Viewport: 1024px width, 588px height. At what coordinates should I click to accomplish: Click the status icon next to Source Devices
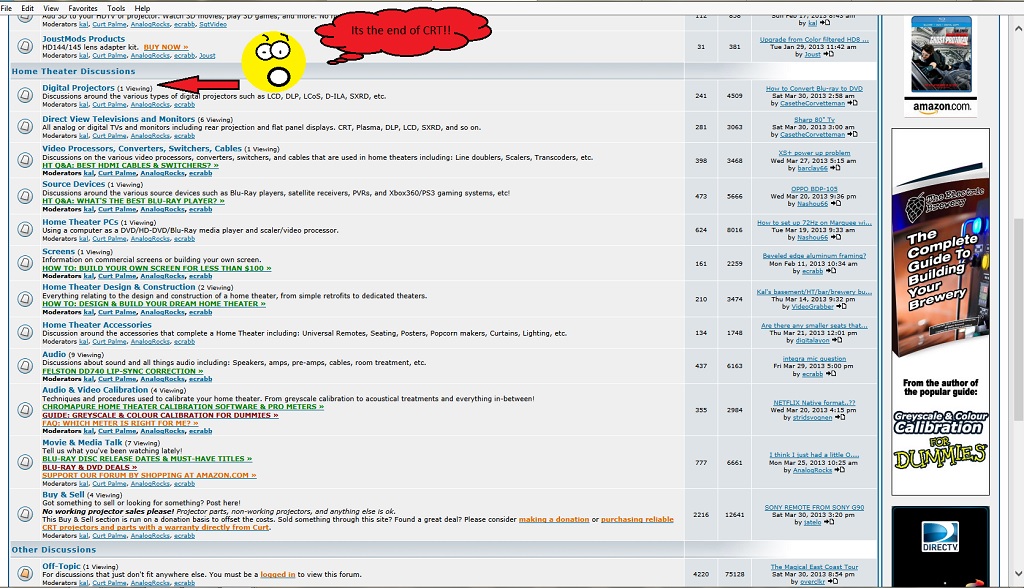25,196
